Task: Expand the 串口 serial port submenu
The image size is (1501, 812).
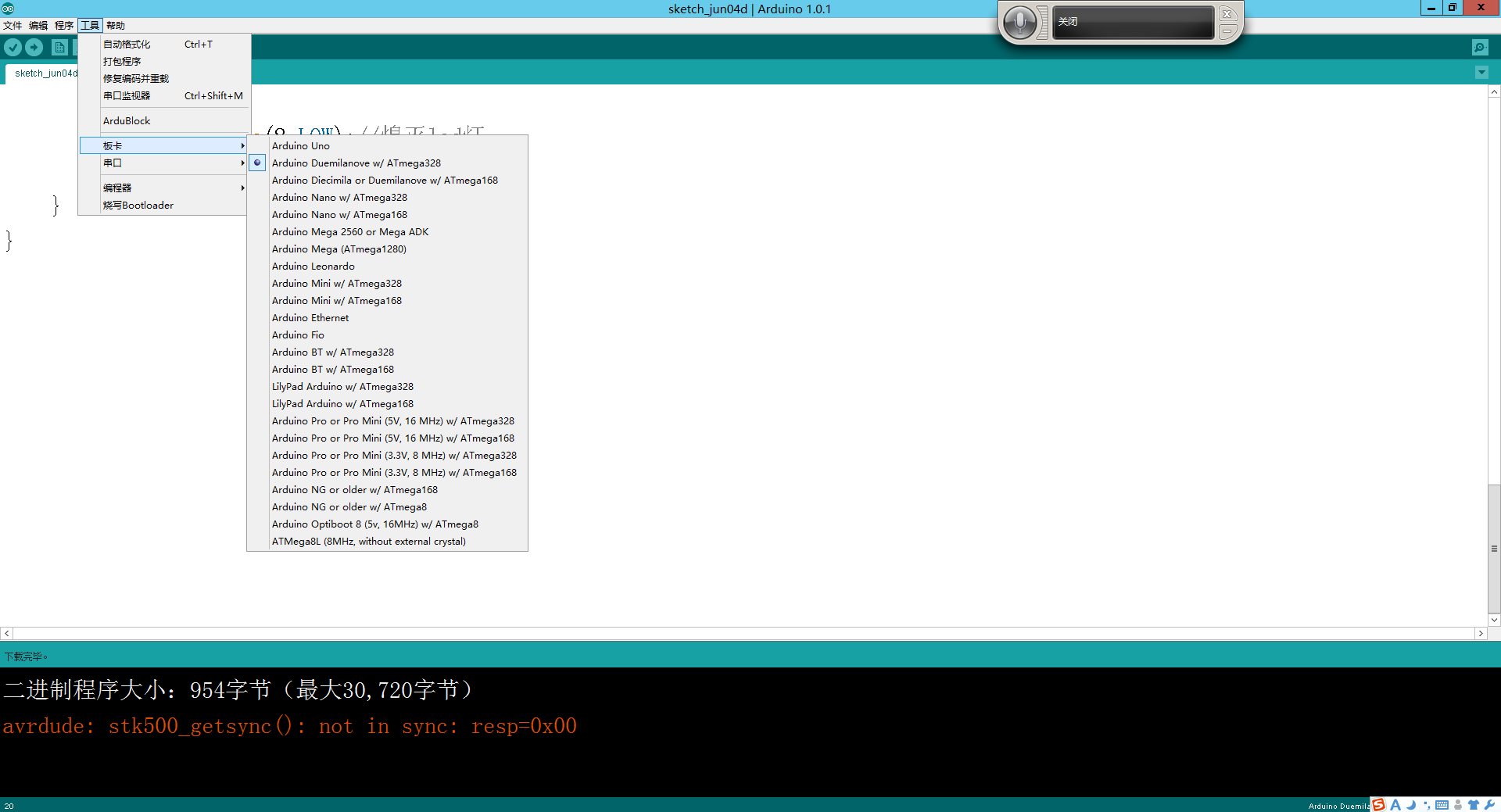Action: point(163,163)
